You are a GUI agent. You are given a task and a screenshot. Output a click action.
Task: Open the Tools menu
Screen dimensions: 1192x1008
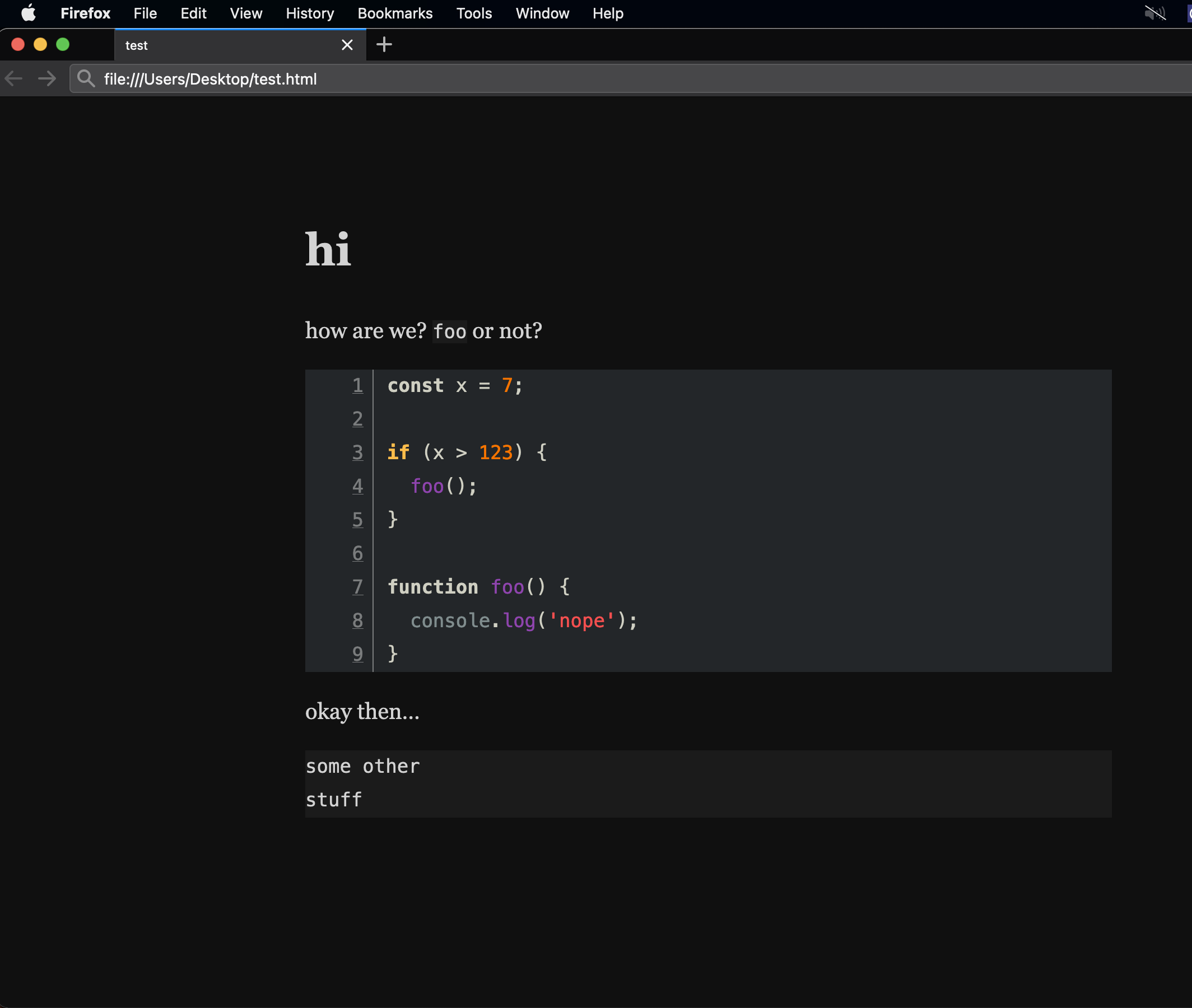474,13
